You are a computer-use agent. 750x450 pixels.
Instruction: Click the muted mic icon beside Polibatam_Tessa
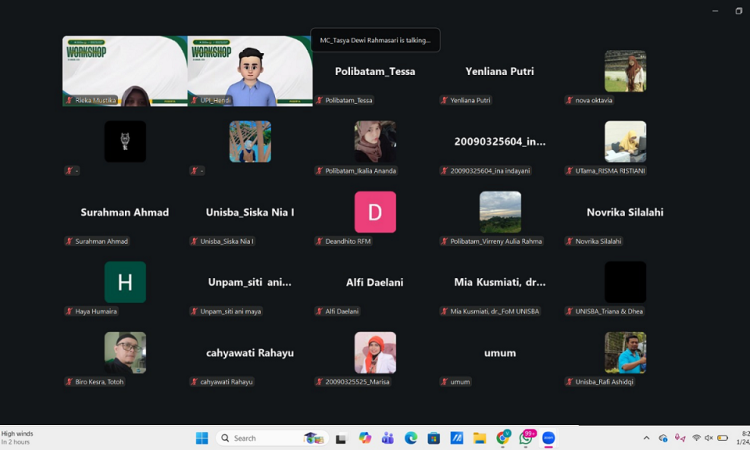[x=319, y=101]
